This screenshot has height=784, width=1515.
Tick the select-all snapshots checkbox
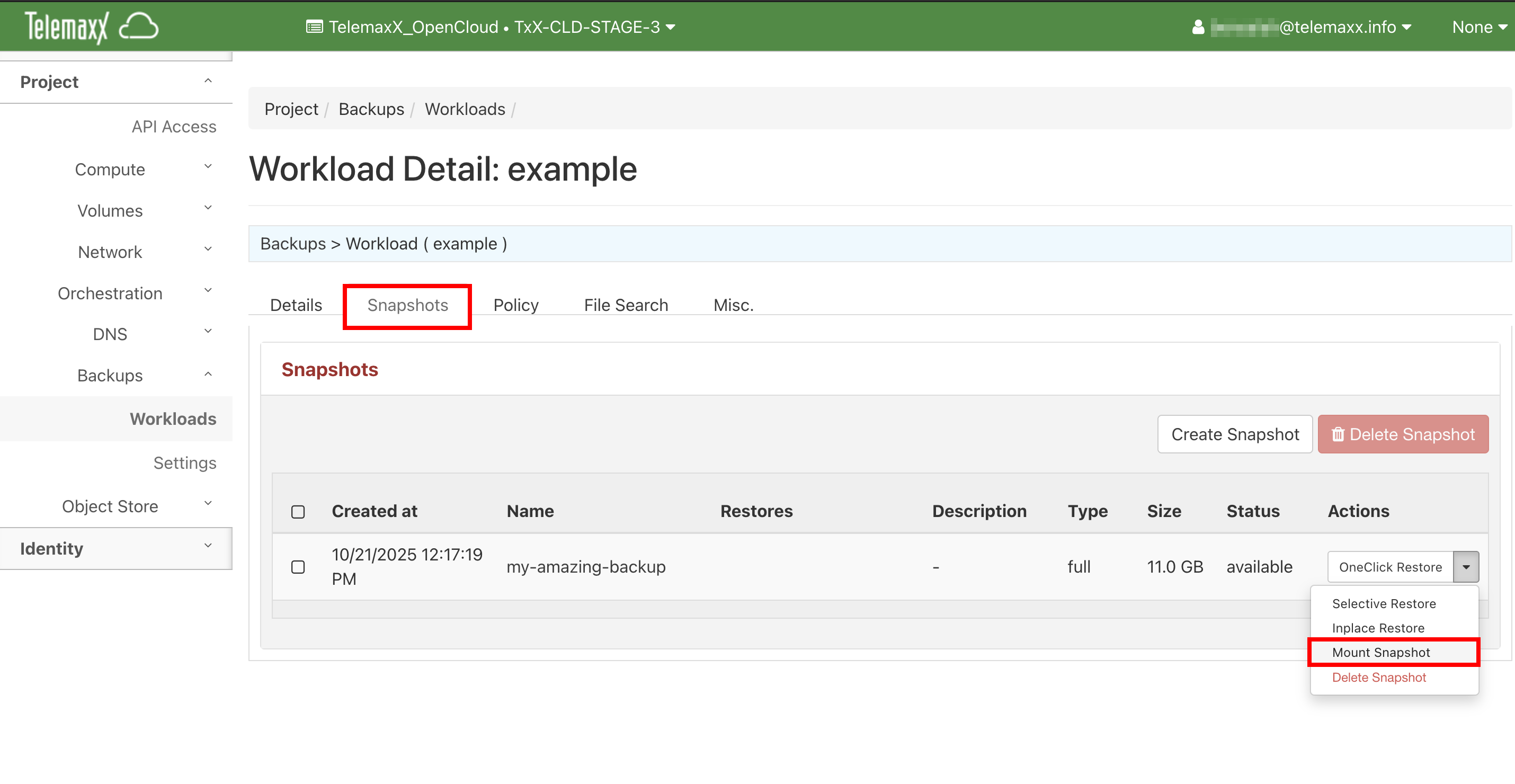click(298, 512)
